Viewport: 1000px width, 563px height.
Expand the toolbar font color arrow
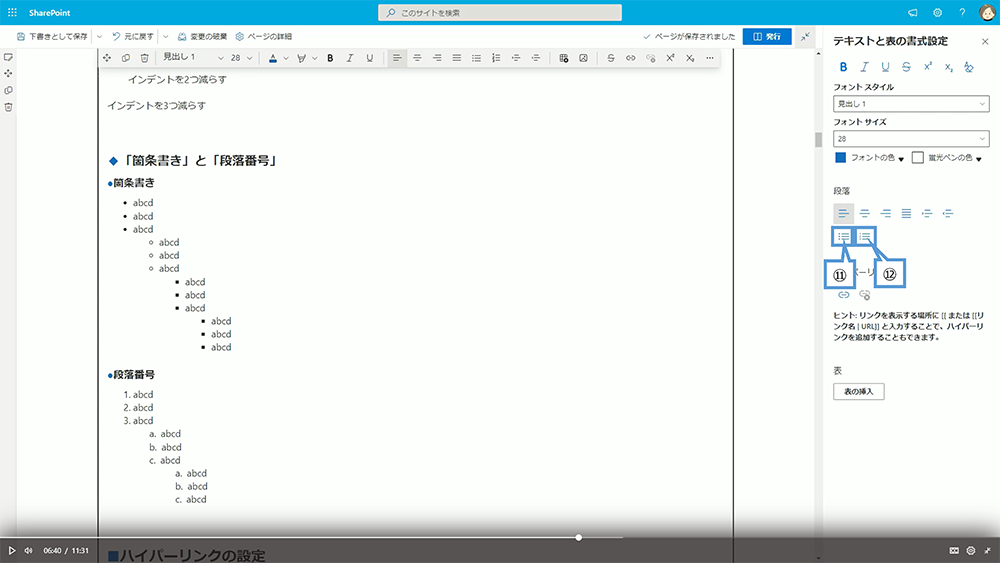coord(286,58)
